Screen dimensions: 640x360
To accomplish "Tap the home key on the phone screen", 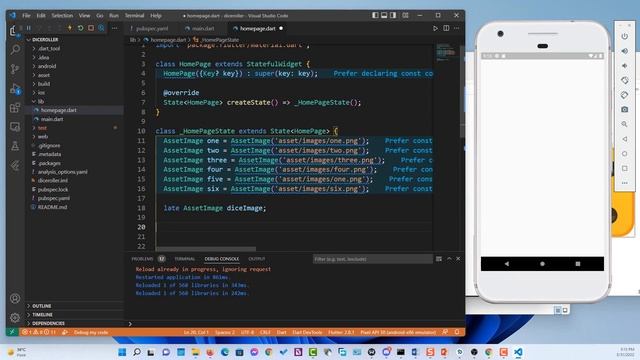I will [542, 264].
